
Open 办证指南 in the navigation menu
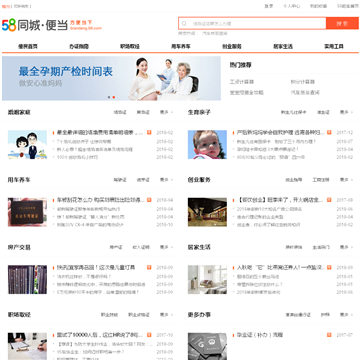coord(79,46)
